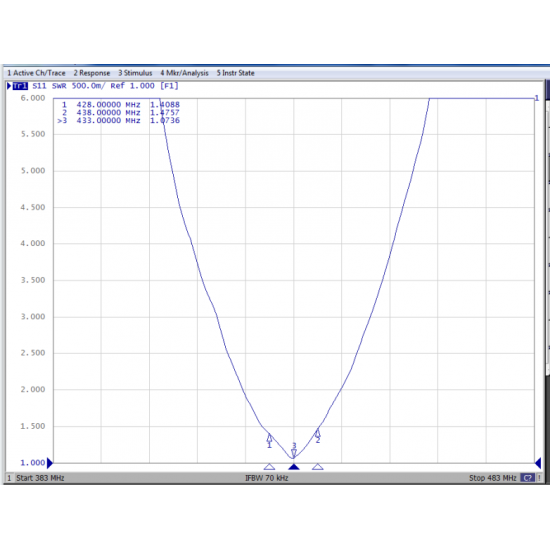Click the IFBW 70 kHz setting
550x550 pixels.
point(267,478)
